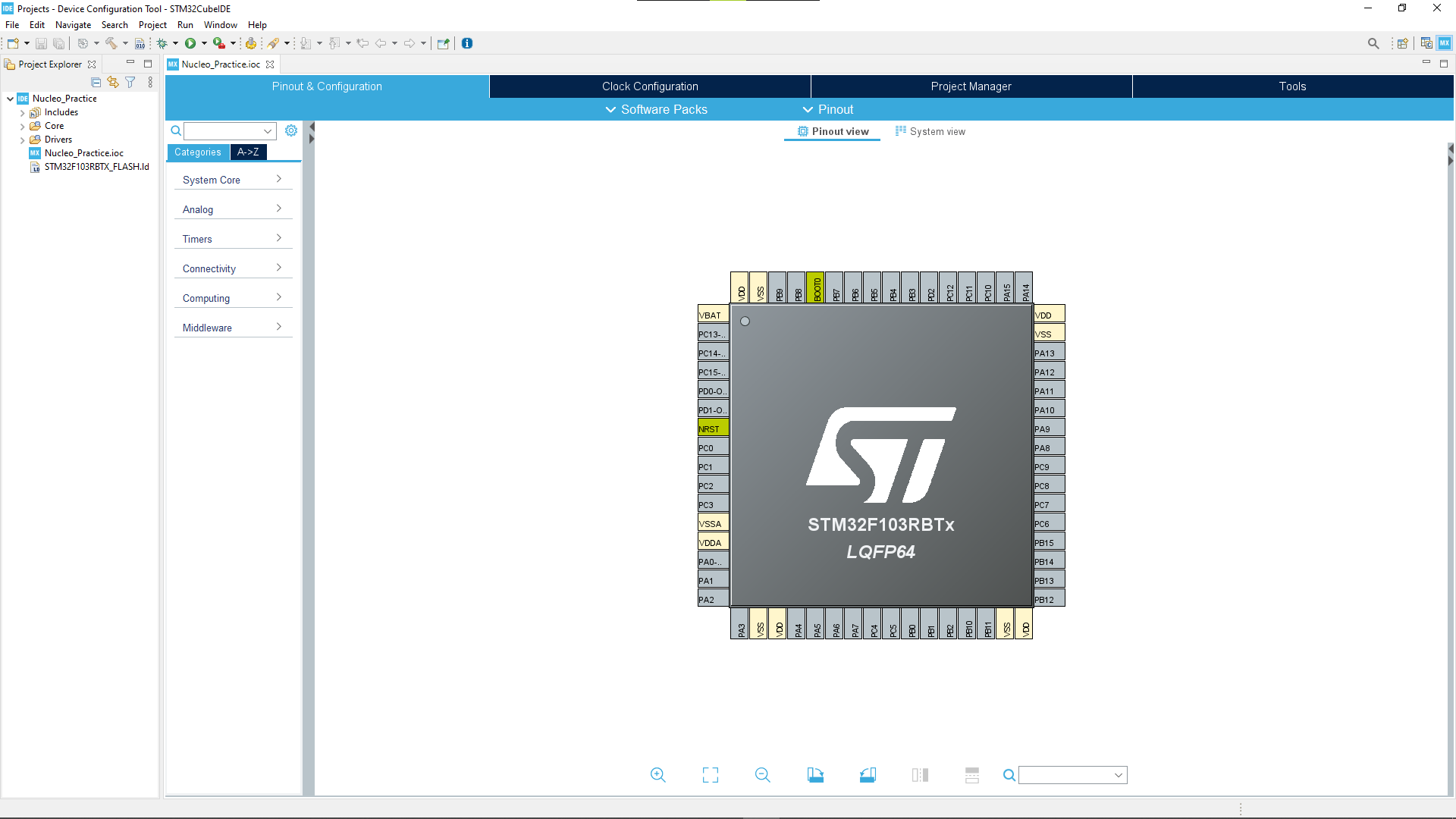Screen dimensions: 1456x819
Task: Zoom out of the pinout view
Action: tap(763, 775)
